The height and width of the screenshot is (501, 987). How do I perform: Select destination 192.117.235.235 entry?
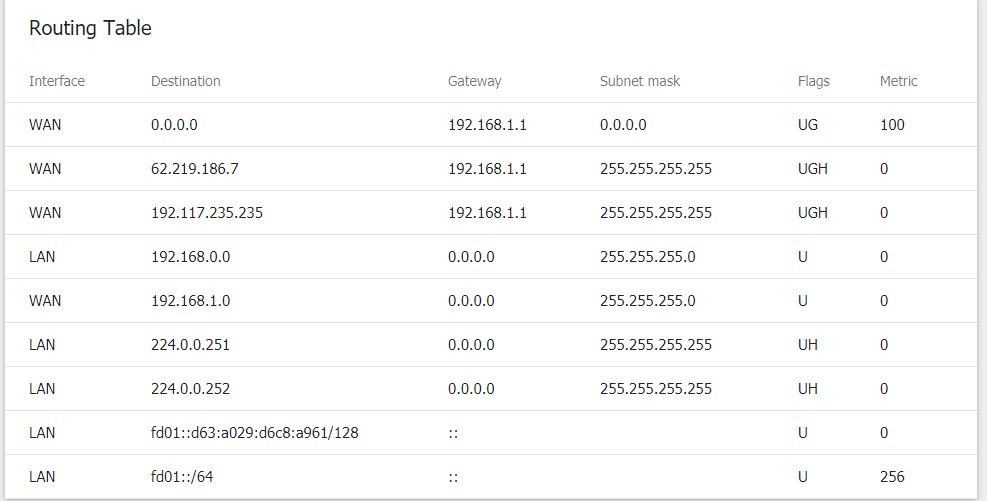point(206,213)
